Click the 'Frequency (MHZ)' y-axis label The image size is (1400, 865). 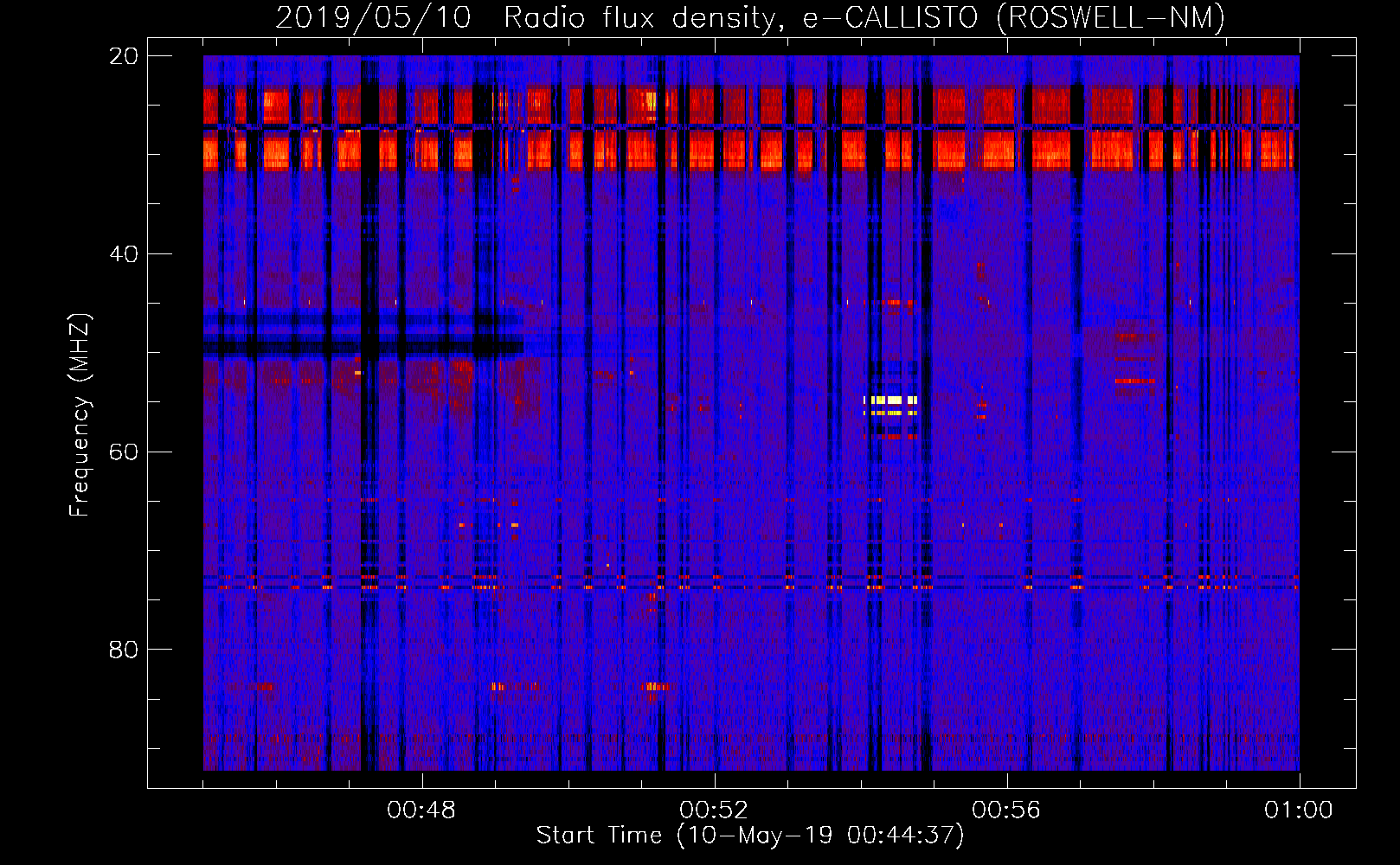click(80, 415)
